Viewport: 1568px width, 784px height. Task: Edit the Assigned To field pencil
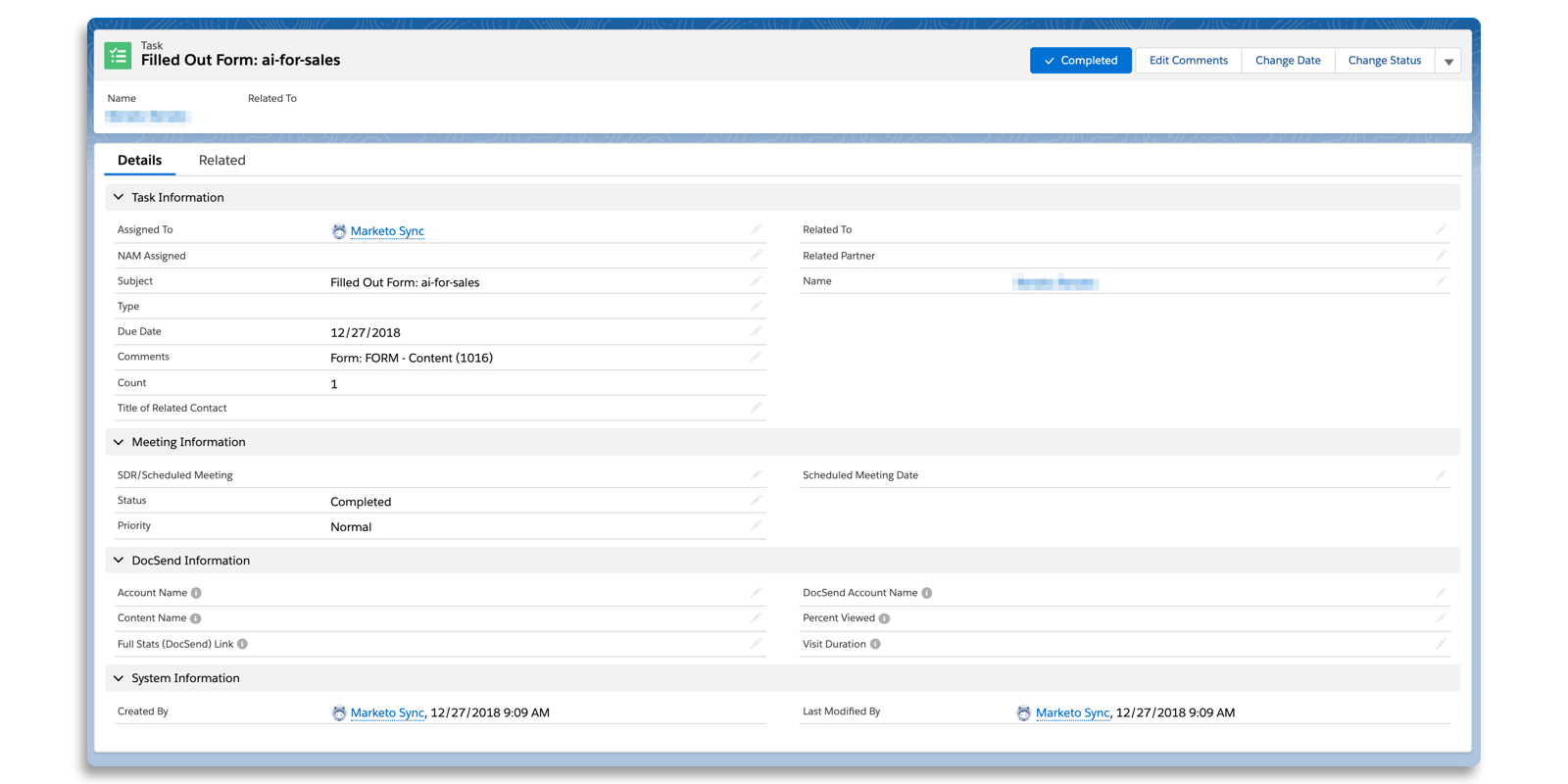(x=756, y=229)
